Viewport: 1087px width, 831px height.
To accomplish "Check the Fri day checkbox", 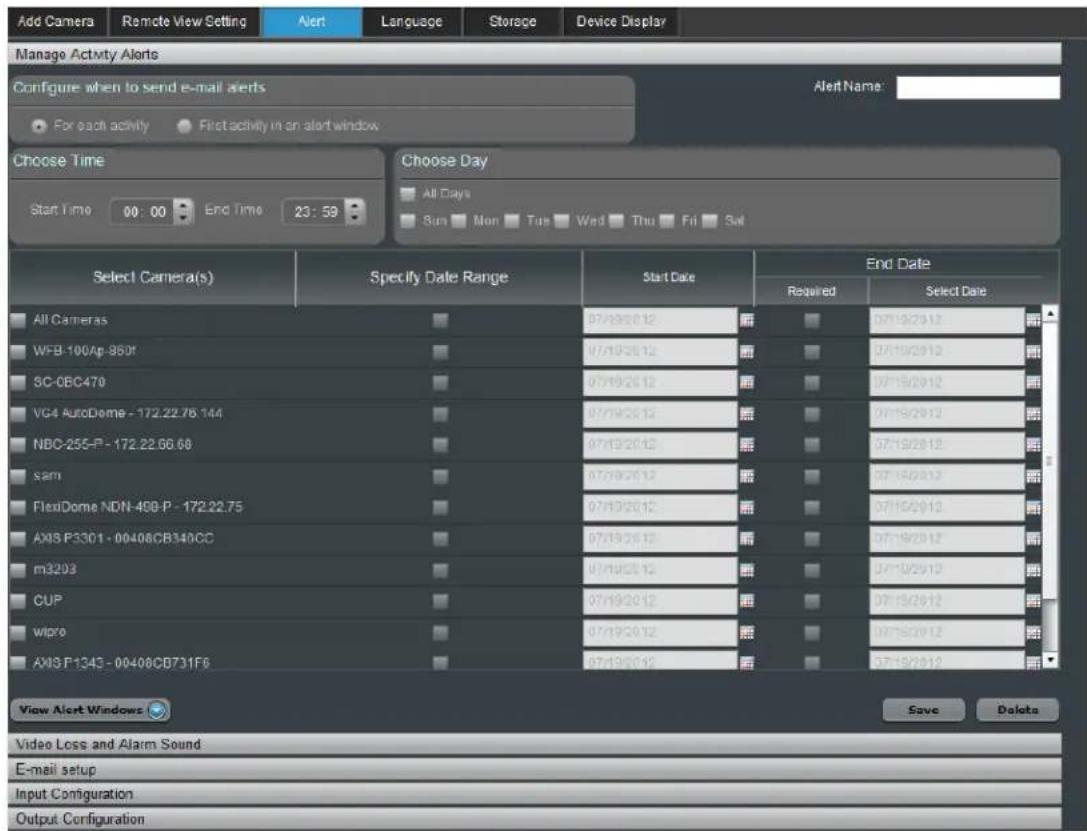I will (x=667, y=221).
